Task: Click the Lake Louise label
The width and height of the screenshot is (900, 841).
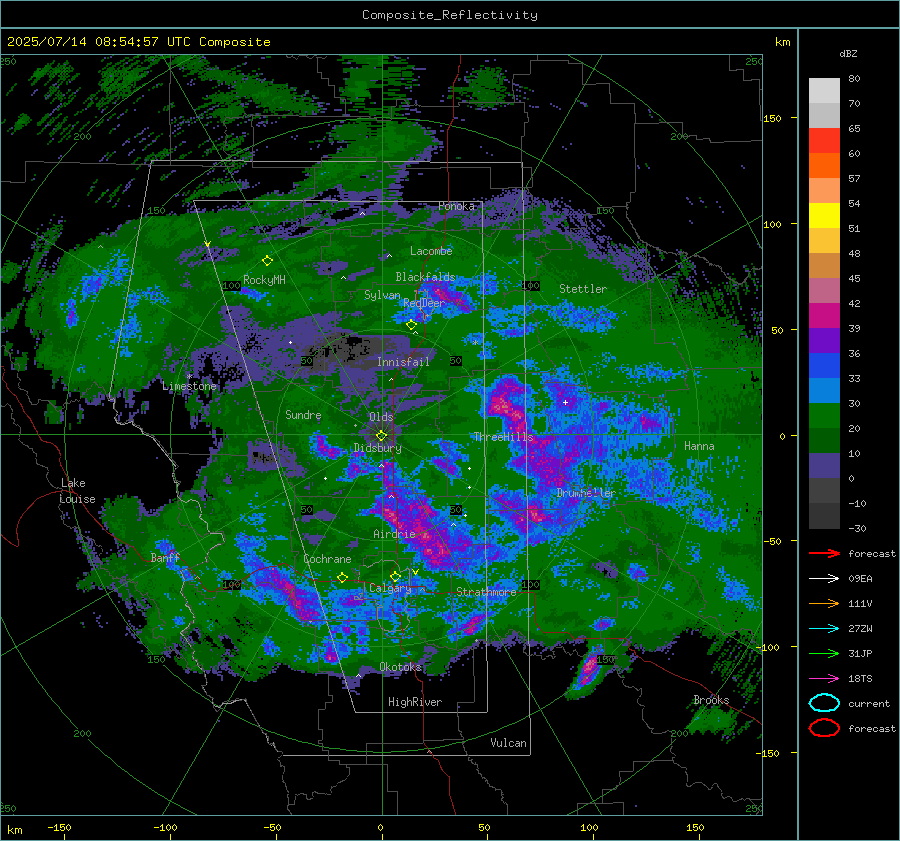Action: [x=77, y=491]
